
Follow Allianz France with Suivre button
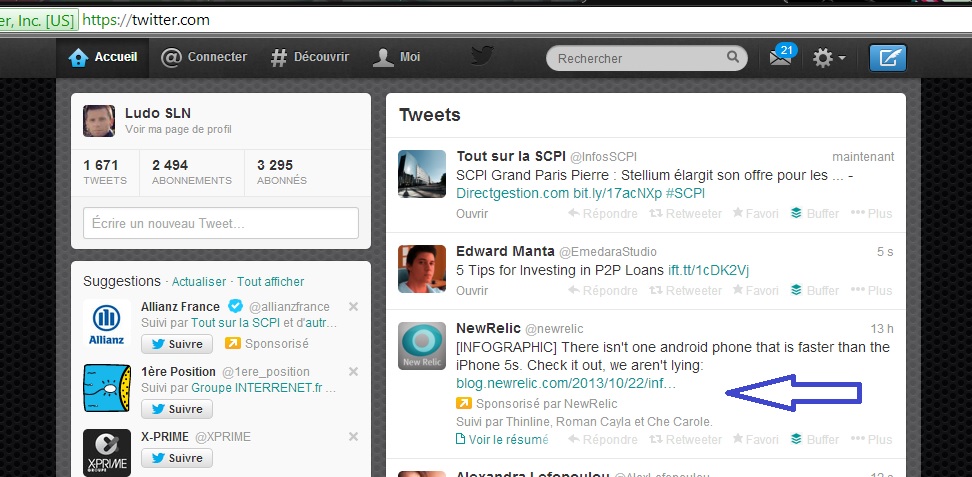177,344
